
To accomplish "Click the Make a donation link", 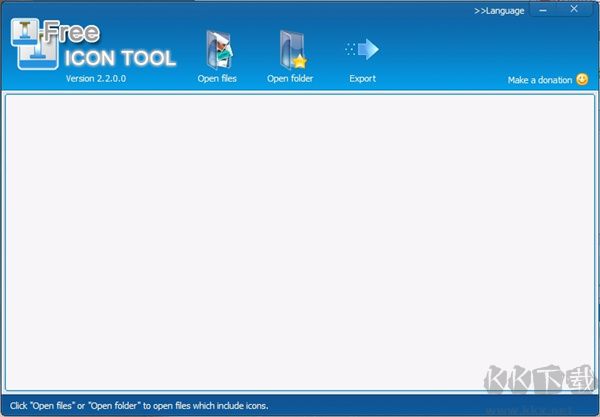I will click(540, 80).
